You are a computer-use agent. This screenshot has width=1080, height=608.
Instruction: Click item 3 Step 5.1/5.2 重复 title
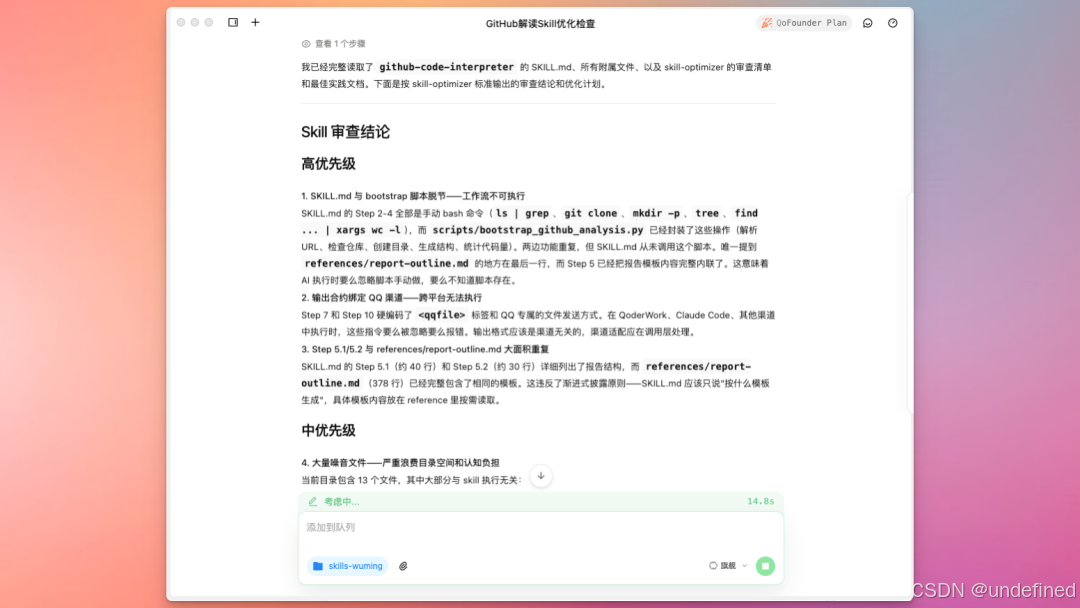coord(425,349)
